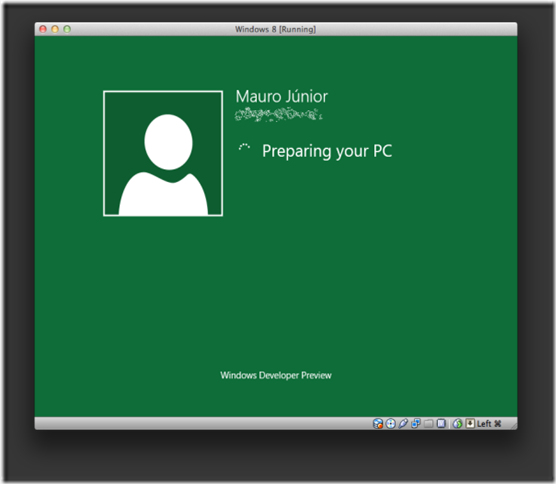Click the 'Windows Developer Preview' label
556x484 pixels.
276,375
